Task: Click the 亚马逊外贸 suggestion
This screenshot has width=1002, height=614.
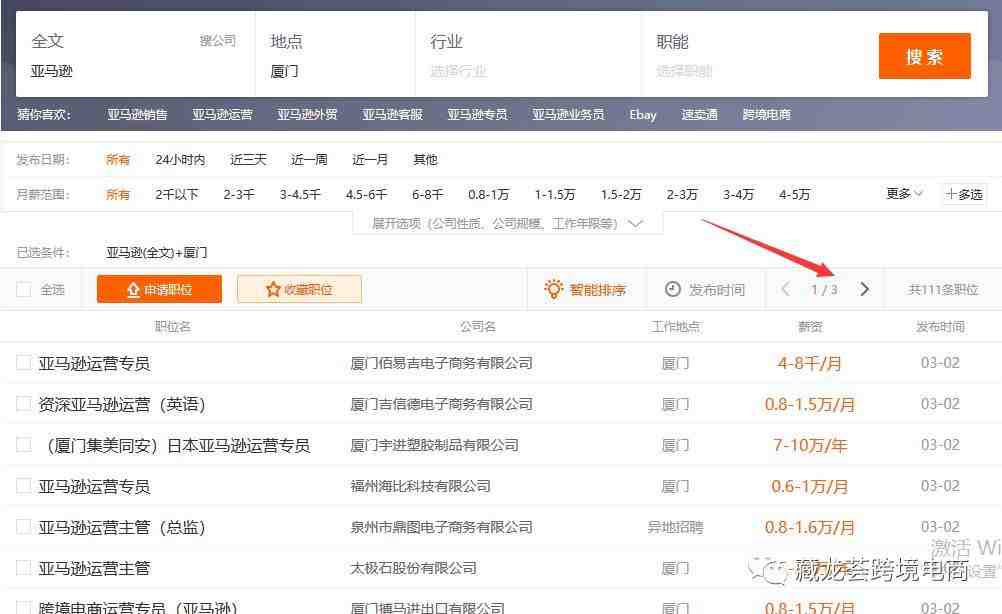Action: click(x=307, y=114)
